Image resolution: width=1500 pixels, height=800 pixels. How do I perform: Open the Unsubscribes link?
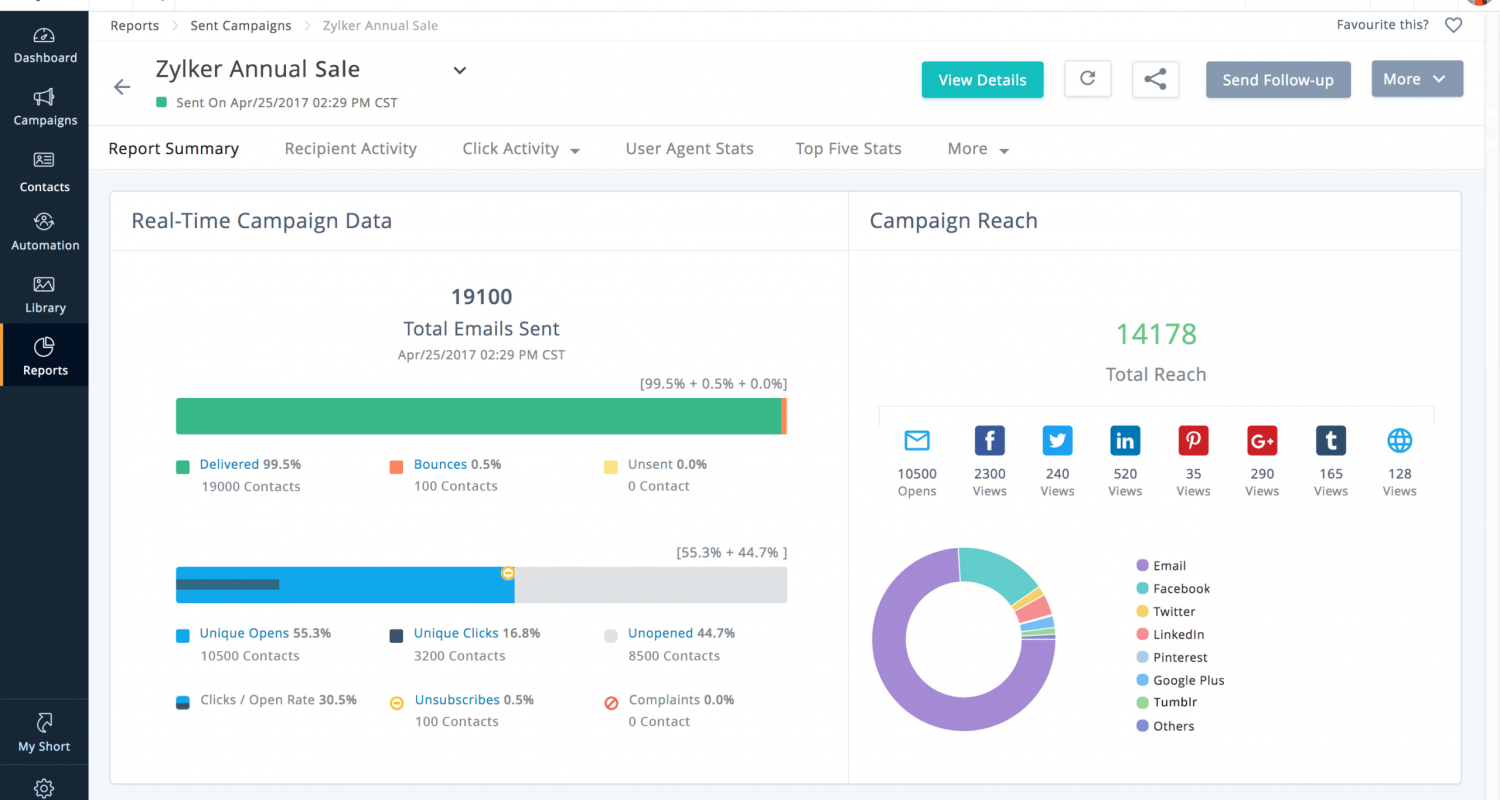coord(457,700)
